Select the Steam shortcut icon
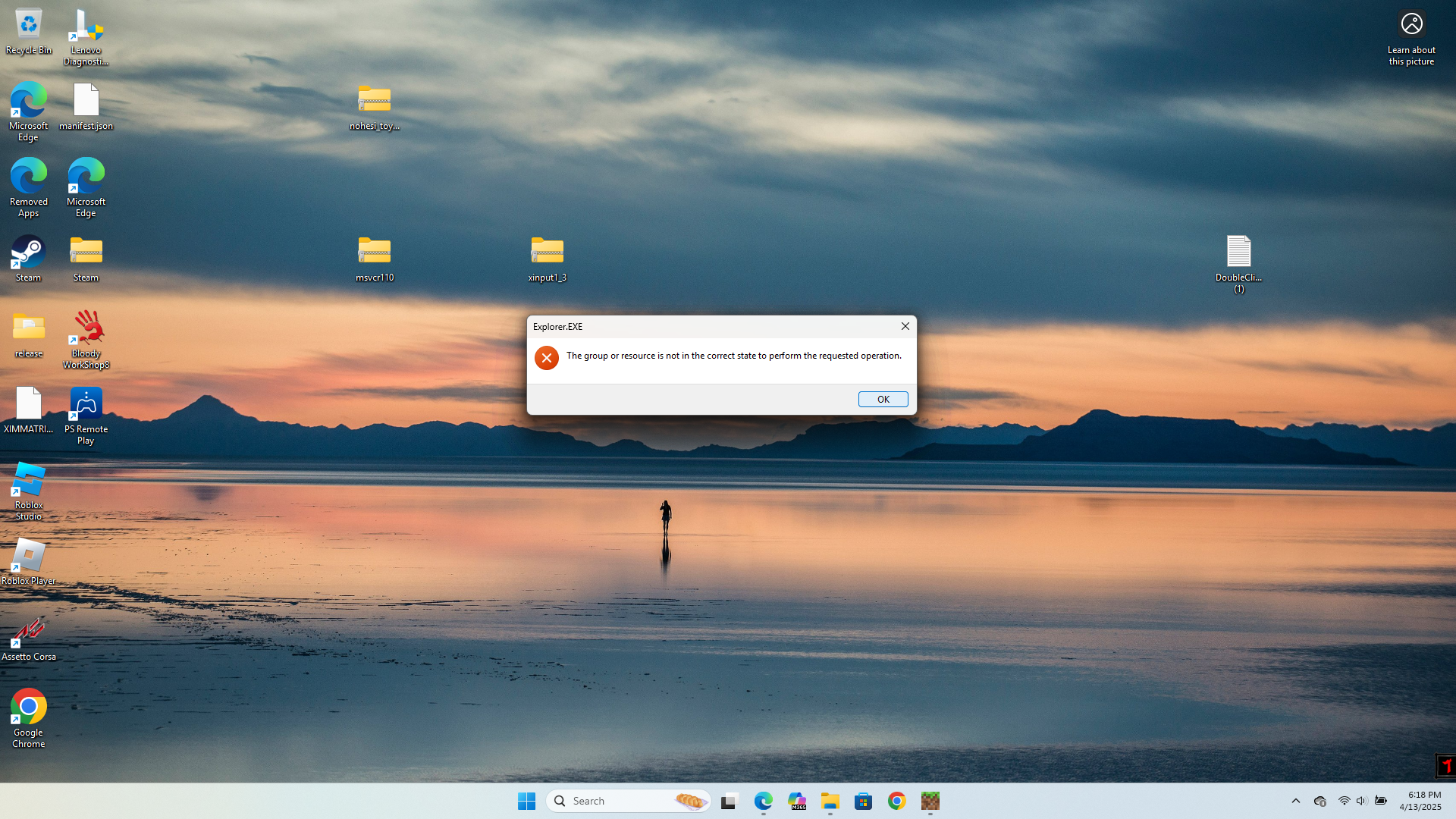The image size is (1456, 819). [x=29, y=253]
